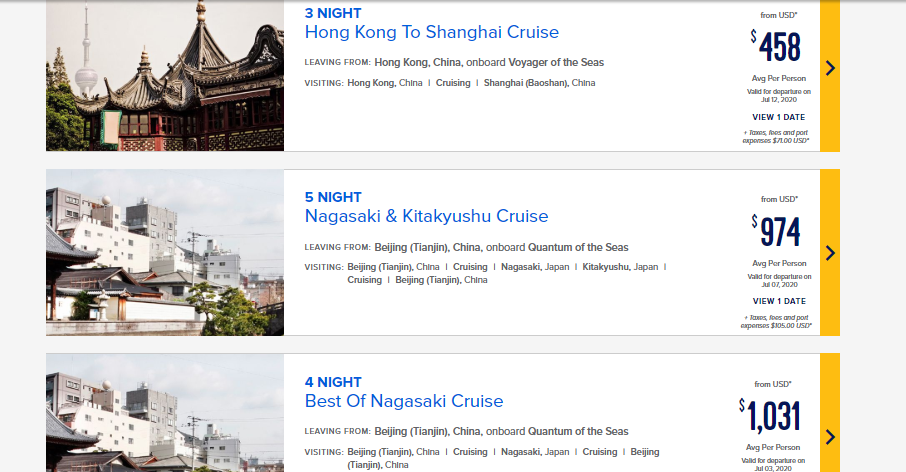Click the Chinese pagoda cruise thumbnail

165,75
